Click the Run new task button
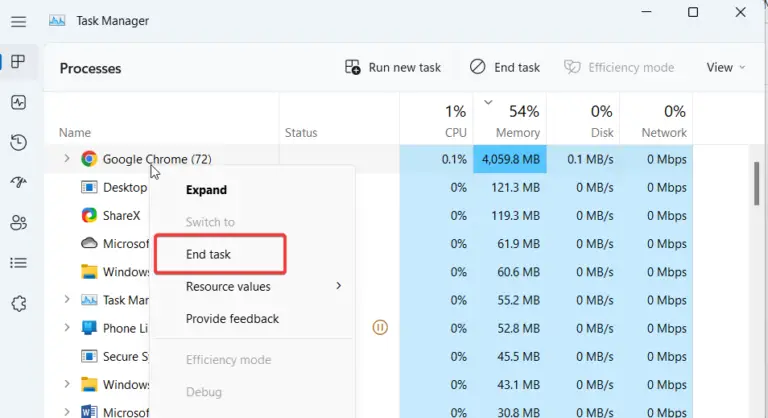Screen dimensions: 768x418 (x=393, y=68)
